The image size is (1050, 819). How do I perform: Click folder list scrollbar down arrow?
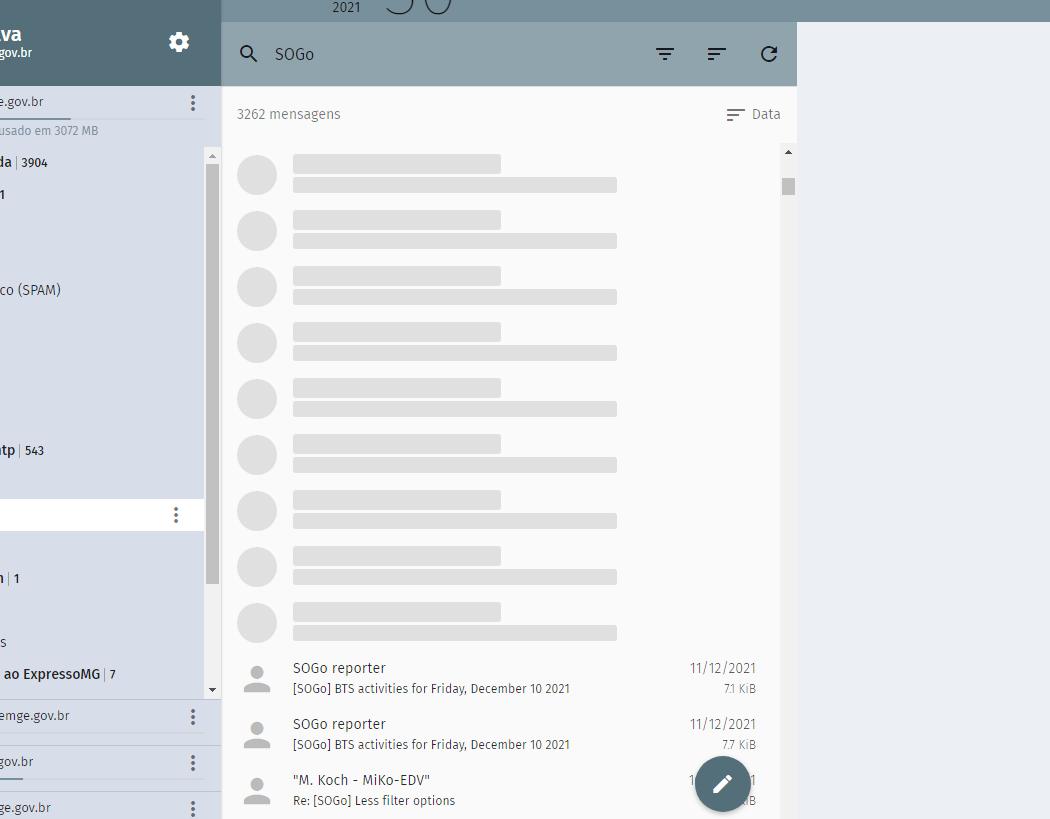pos(212,690)
